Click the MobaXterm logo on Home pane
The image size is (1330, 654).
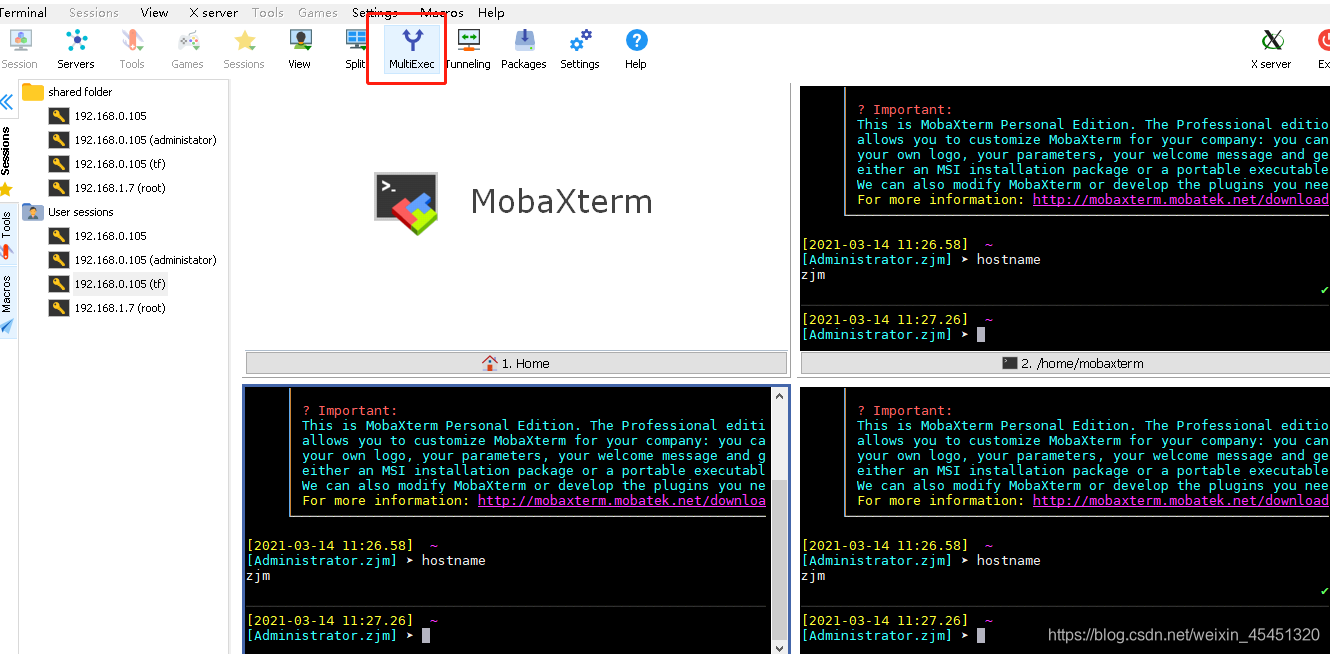pos(406,203)
